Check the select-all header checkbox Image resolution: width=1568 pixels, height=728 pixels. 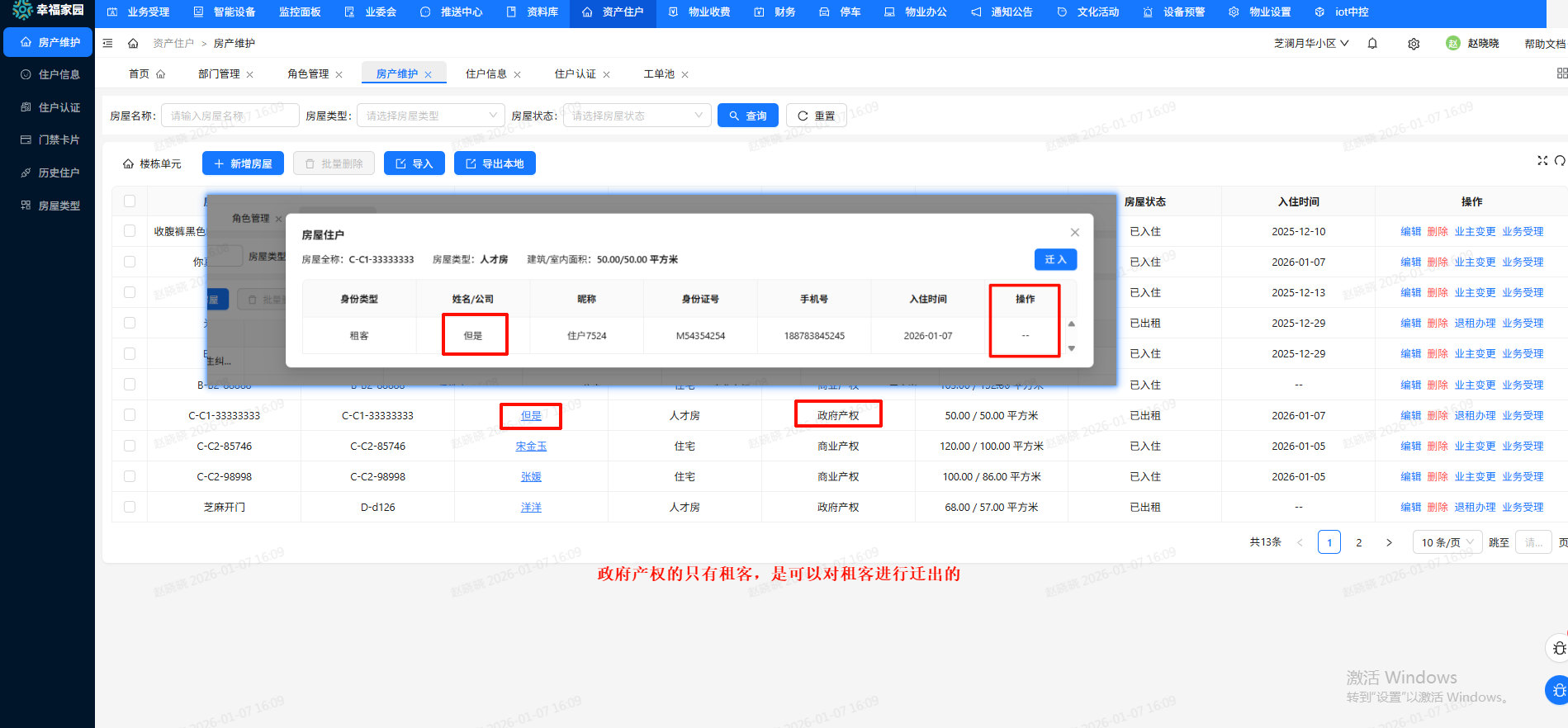(x=130, y=201)
